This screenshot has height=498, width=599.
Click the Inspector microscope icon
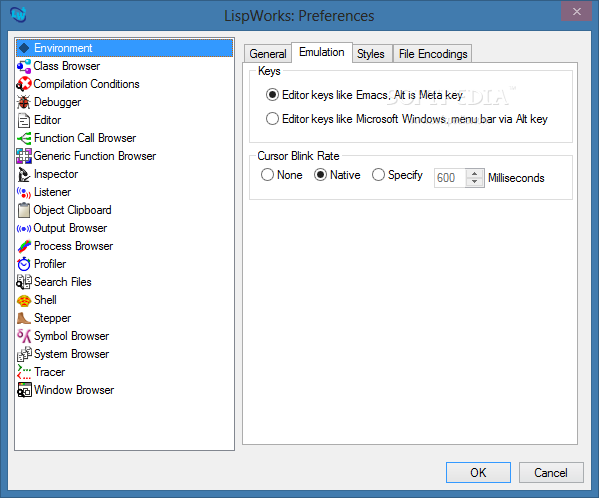pos(24,174)
